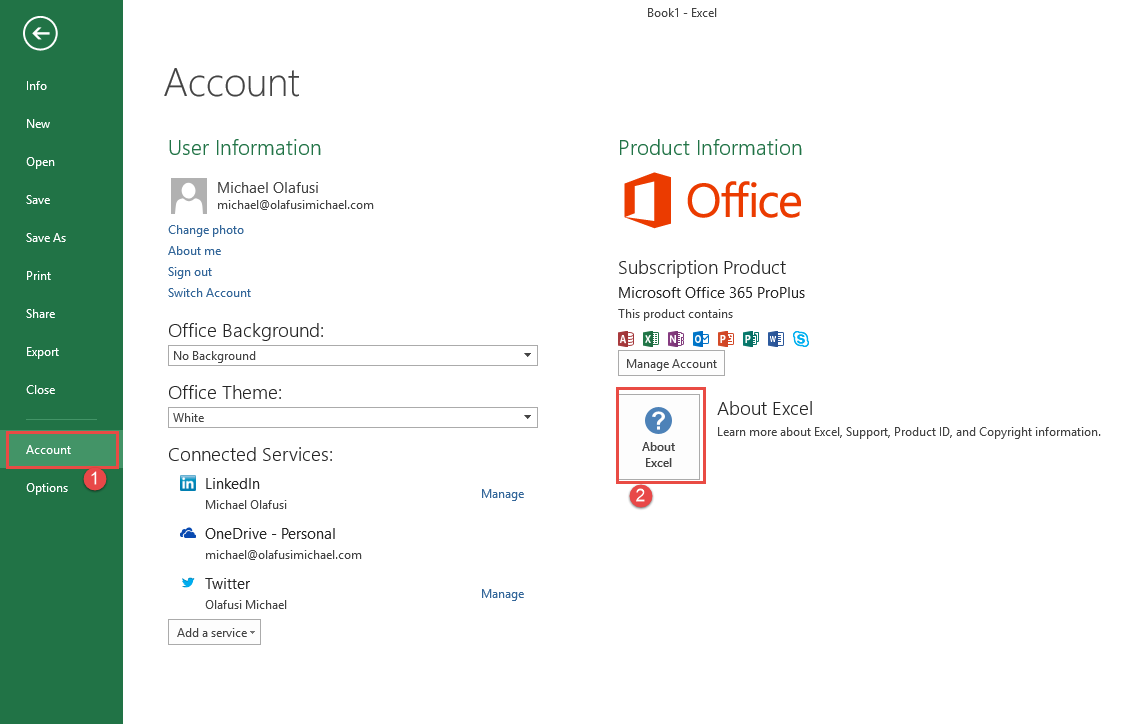Screen dimensions: 1145x724
Task: Click the About Excel button
Action: tap(660, 437)
